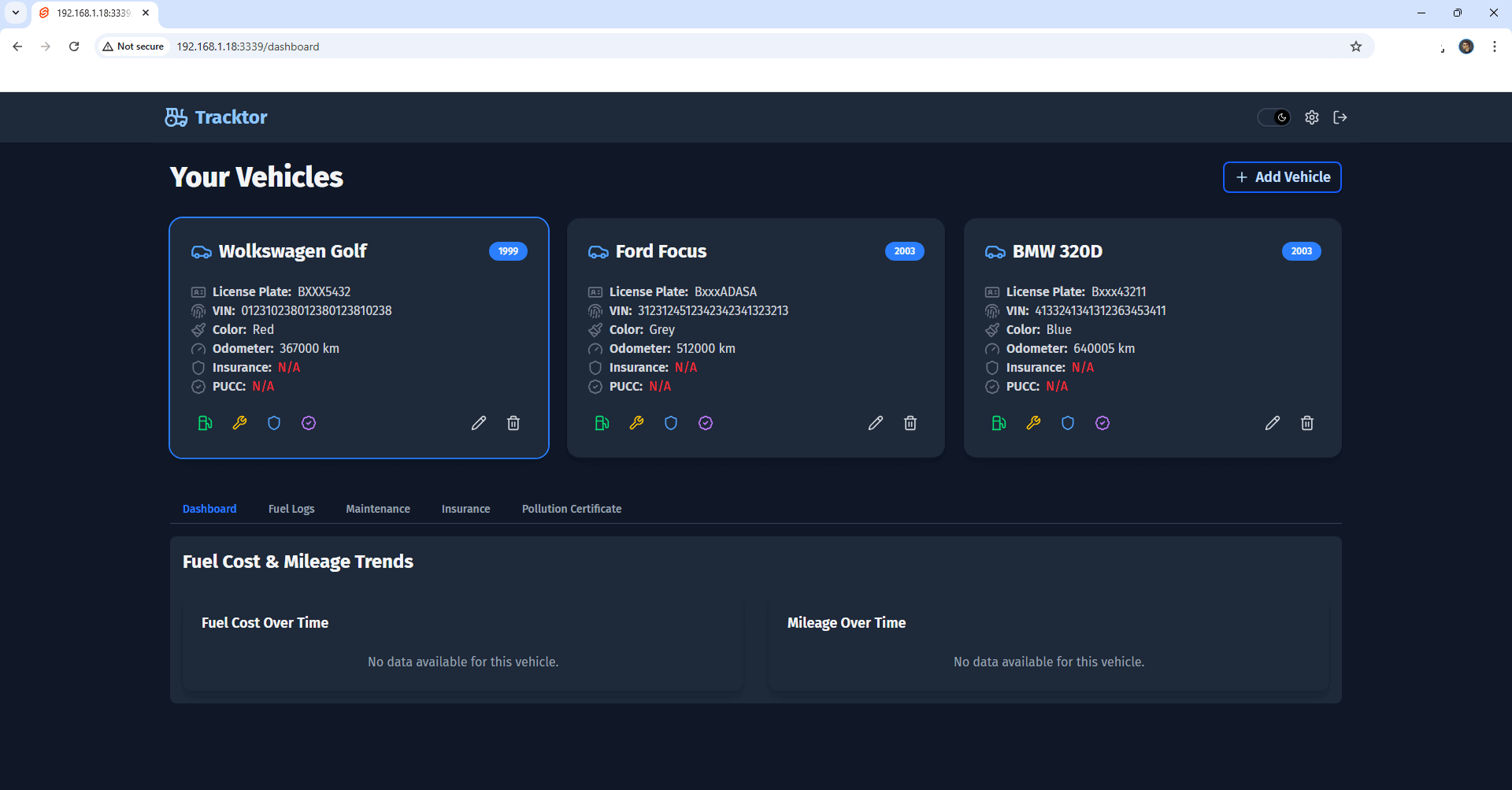Viewport: 1512px width, 790px height.
Task: Open settings gear in Tracktor header
Action: pyautogui.click(x=1312, y=117)
